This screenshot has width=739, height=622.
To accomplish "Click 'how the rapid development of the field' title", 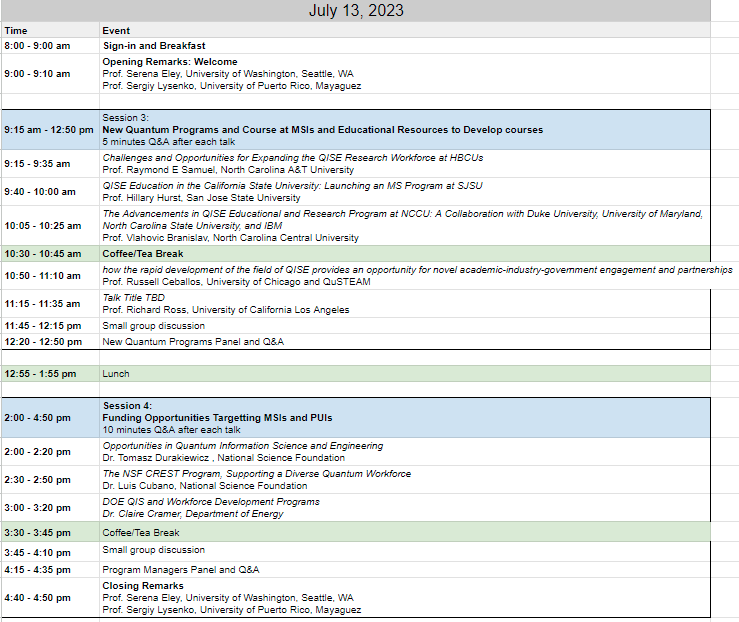I will click(x=418, y=270).
